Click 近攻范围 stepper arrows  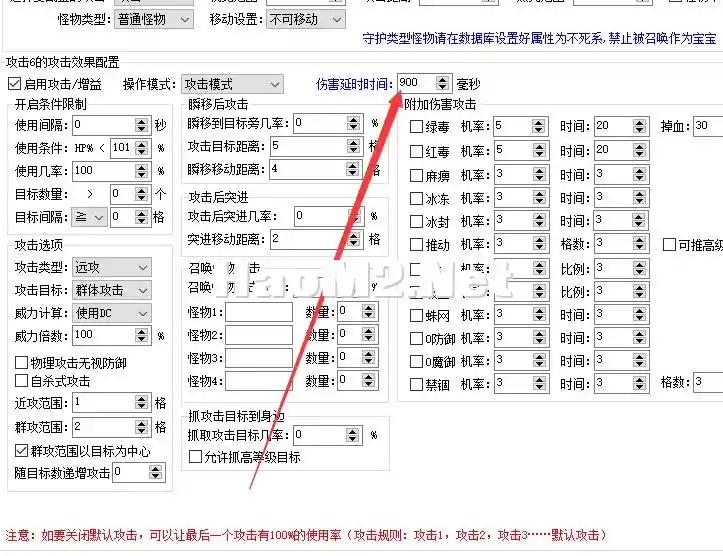coord(142,402)
